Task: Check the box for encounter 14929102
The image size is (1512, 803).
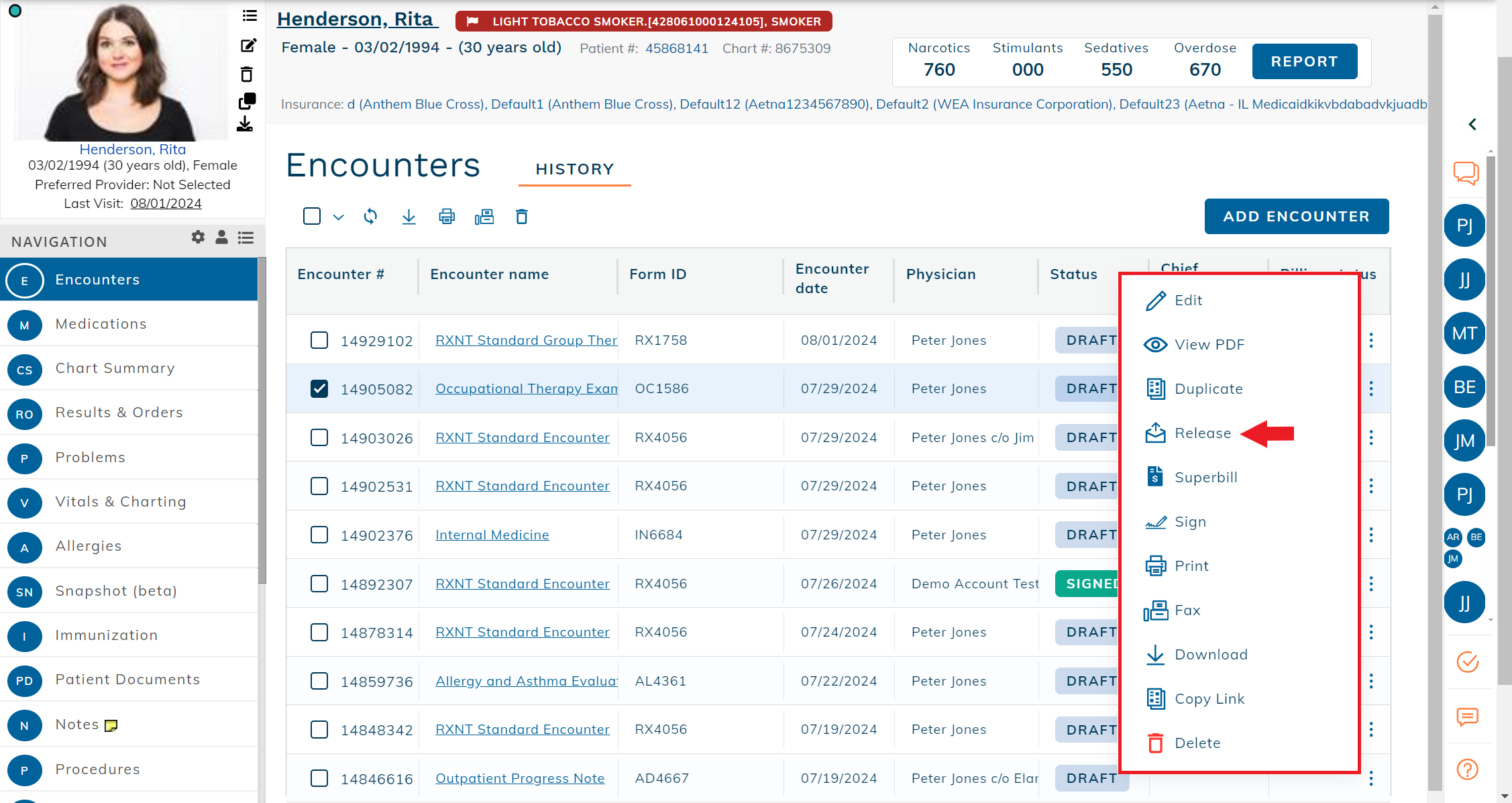Action: coord(319,340)
